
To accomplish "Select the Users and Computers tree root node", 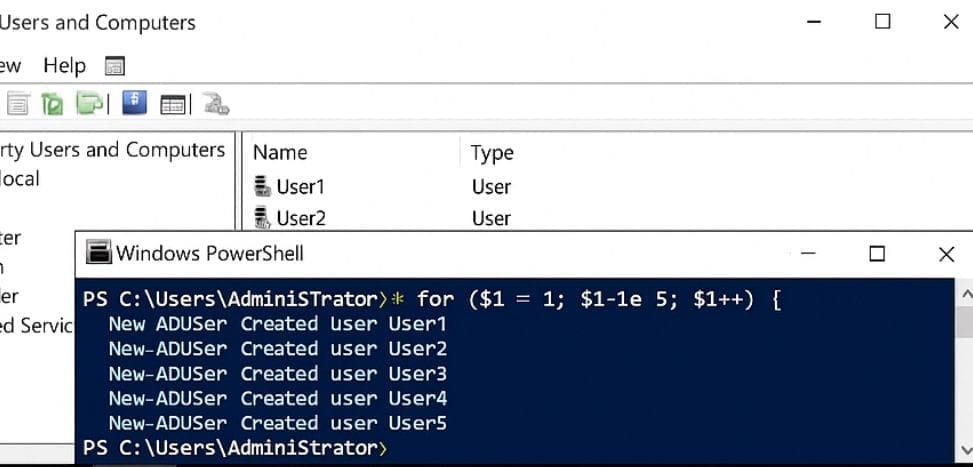I will [112, 150].
